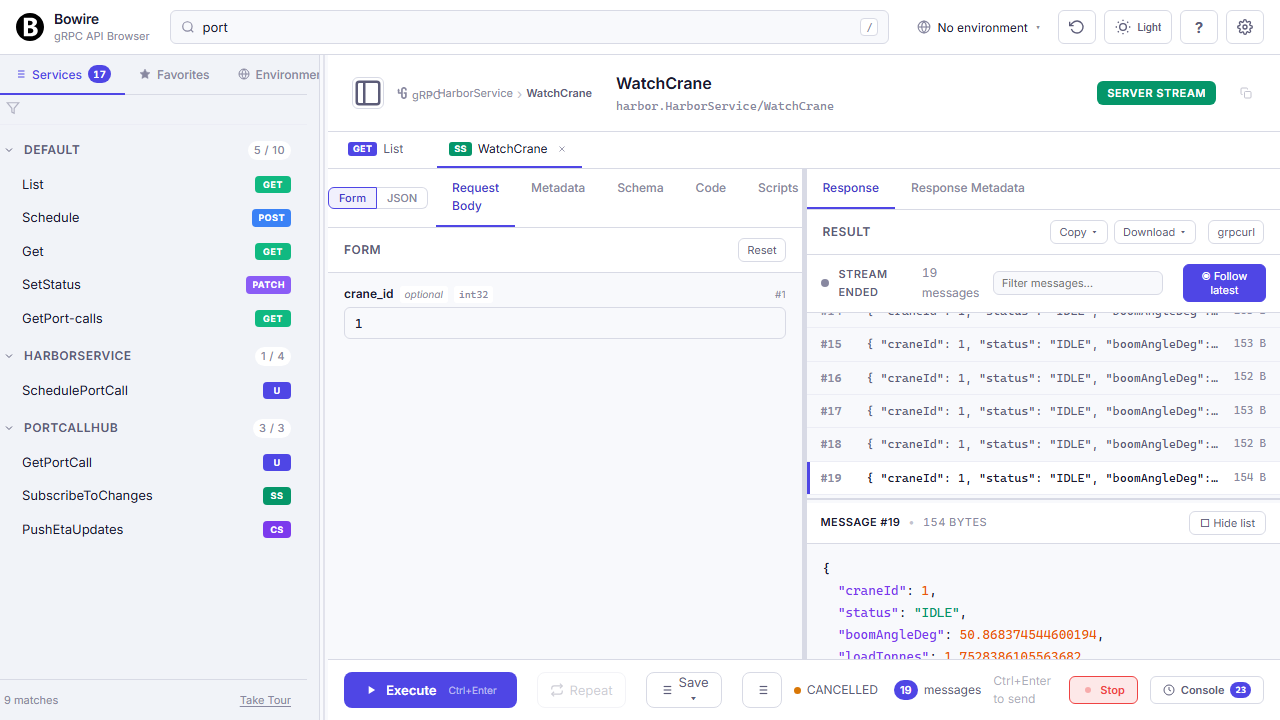Click the crane_id input field
This screenshot has width=1280, height=720.
click(565, 323)
